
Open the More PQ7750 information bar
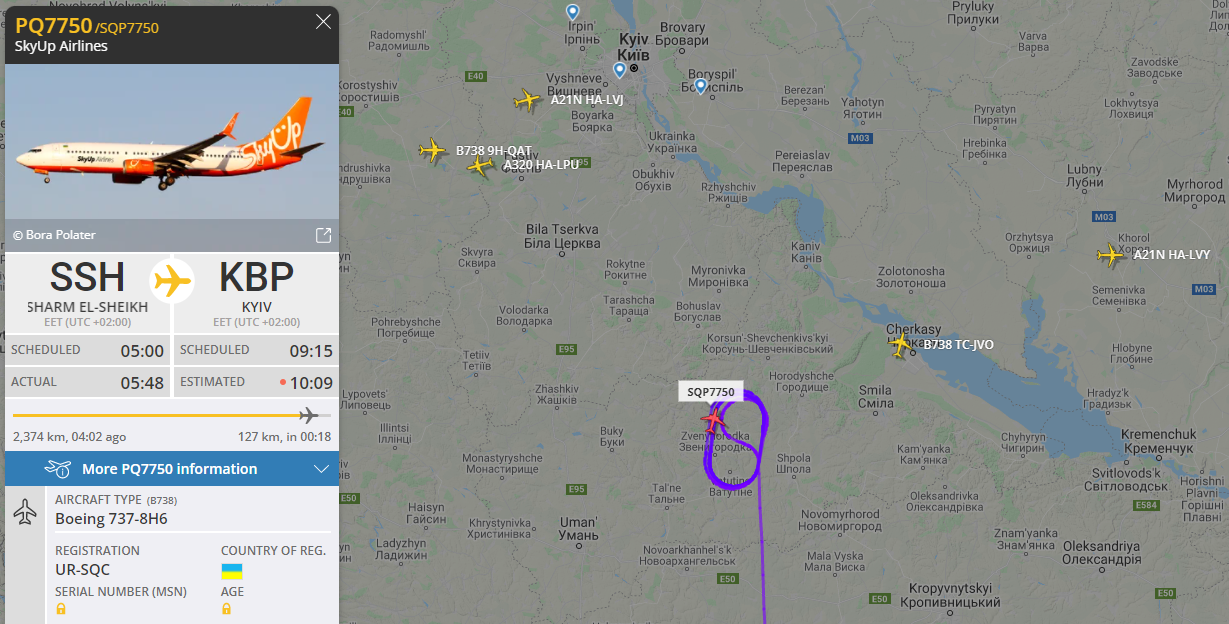(x=172, y=469)
